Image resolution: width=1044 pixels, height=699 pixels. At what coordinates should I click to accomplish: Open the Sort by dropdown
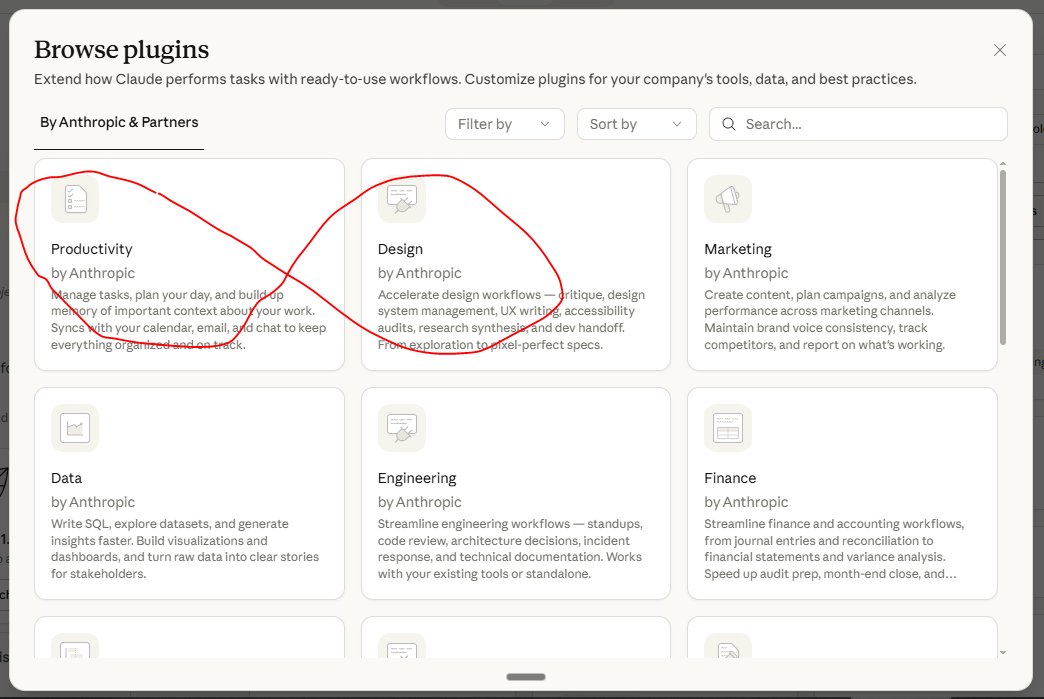[637, 124]
